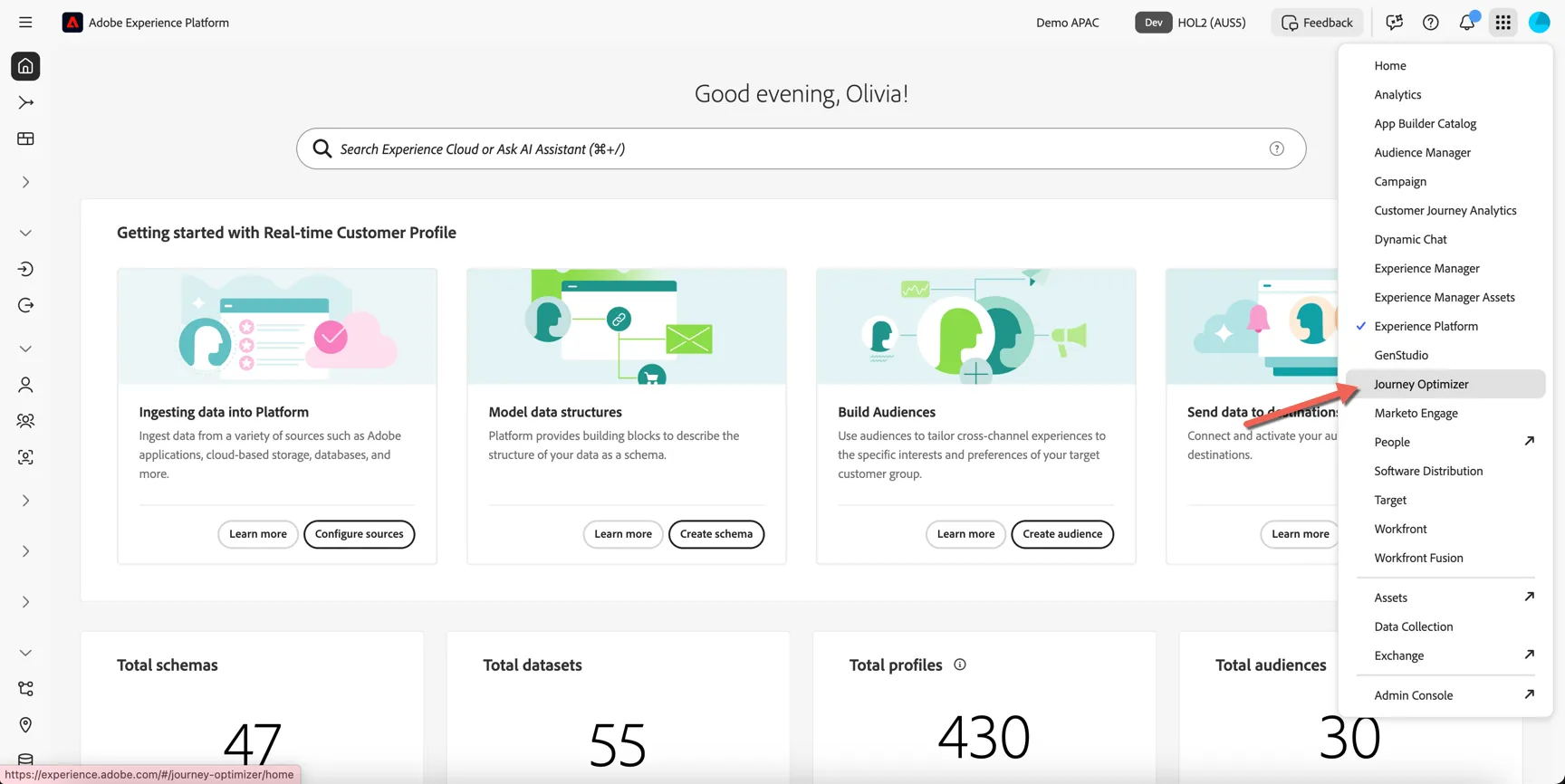Select Analytics in app switcher
Viewport: 1565px width, 784px height.
(1445, 94)
